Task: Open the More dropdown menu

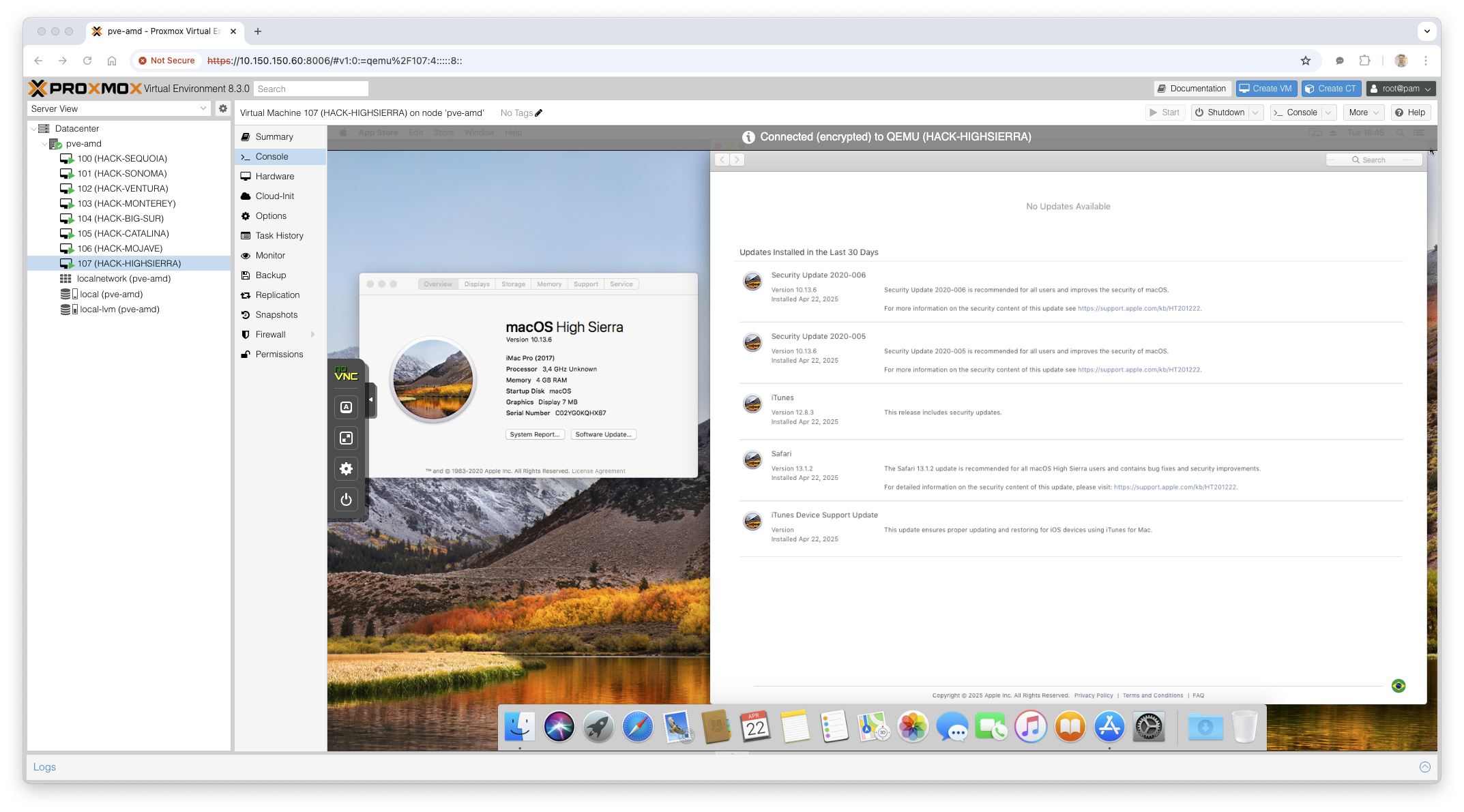Action: click(1364, 112)
